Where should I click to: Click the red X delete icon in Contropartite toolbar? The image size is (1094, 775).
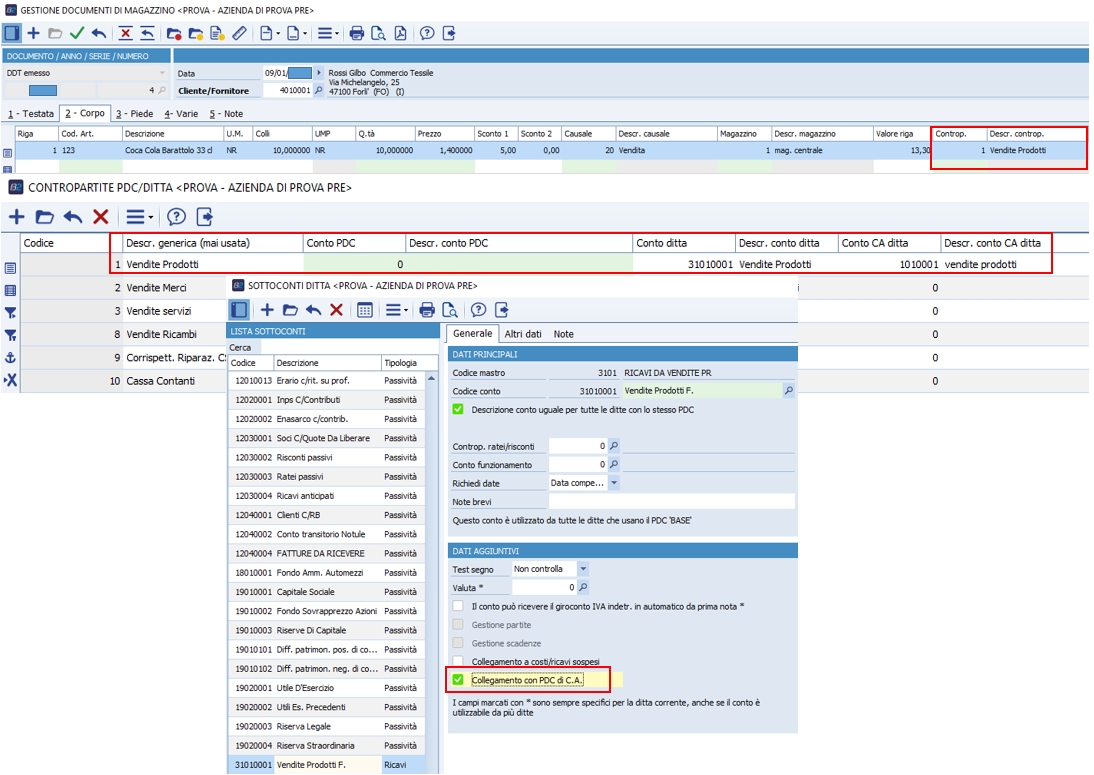pos(100,216)
